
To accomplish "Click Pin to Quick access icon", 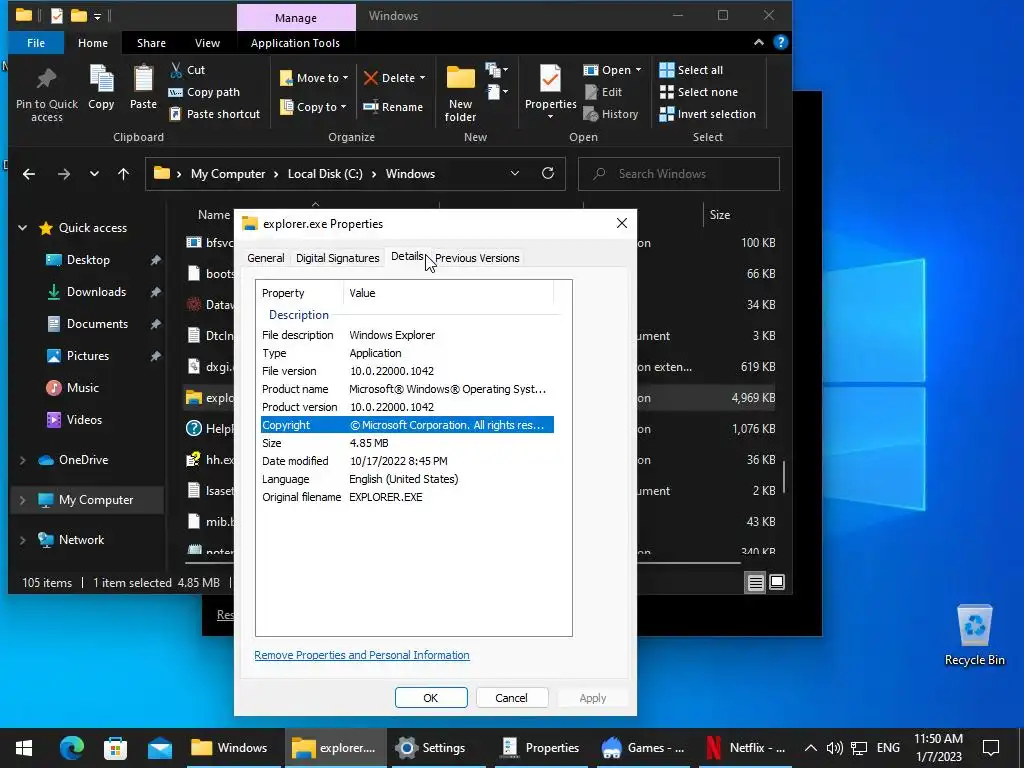I will (46, 95).
